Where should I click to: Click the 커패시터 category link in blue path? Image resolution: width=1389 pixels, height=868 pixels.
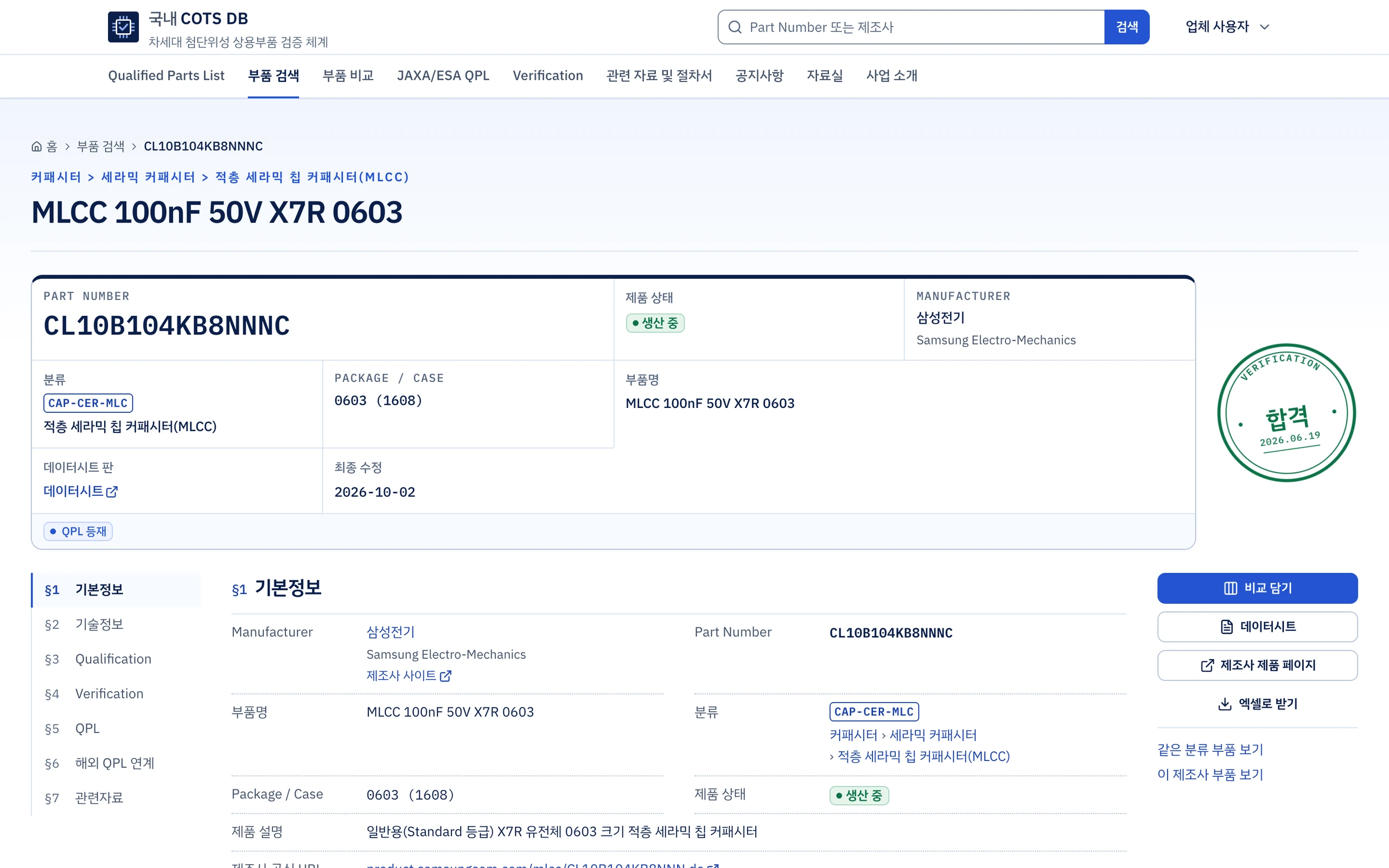coord(56,177)
